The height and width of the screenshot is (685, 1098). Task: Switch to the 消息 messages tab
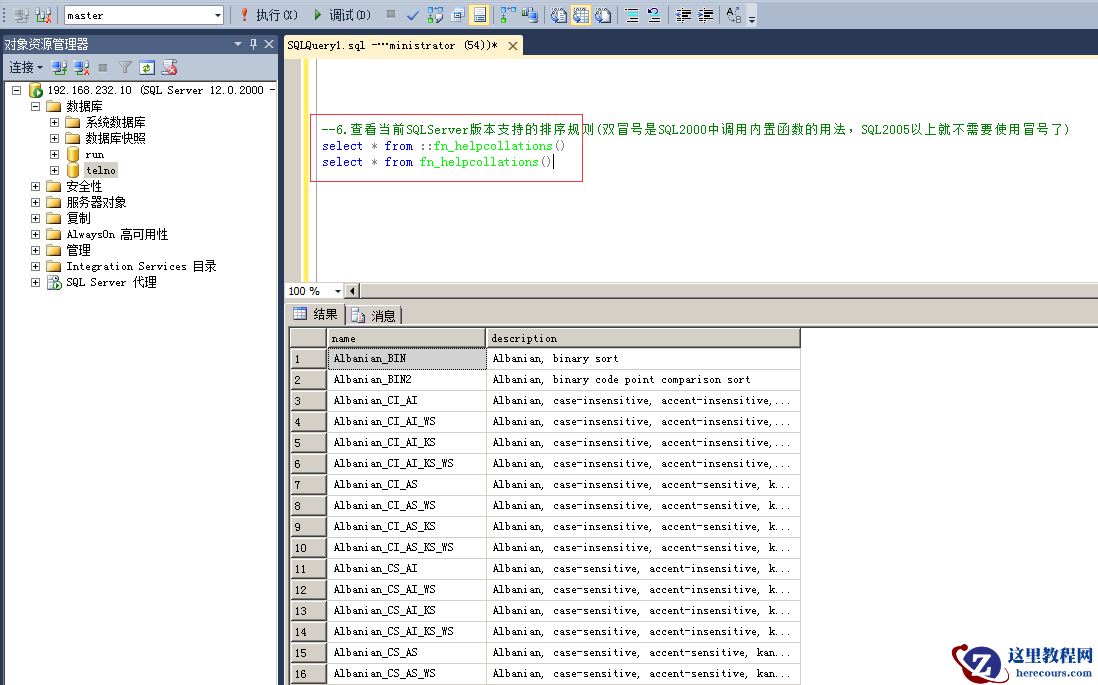(x=374, y=316)
